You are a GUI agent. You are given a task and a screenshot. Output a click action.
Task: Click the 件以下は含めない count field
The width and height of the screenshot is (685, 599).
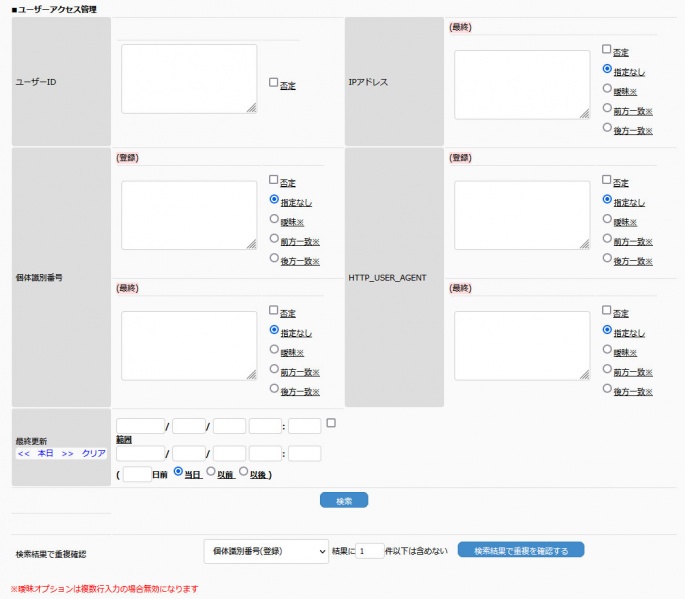coord(370,551)
